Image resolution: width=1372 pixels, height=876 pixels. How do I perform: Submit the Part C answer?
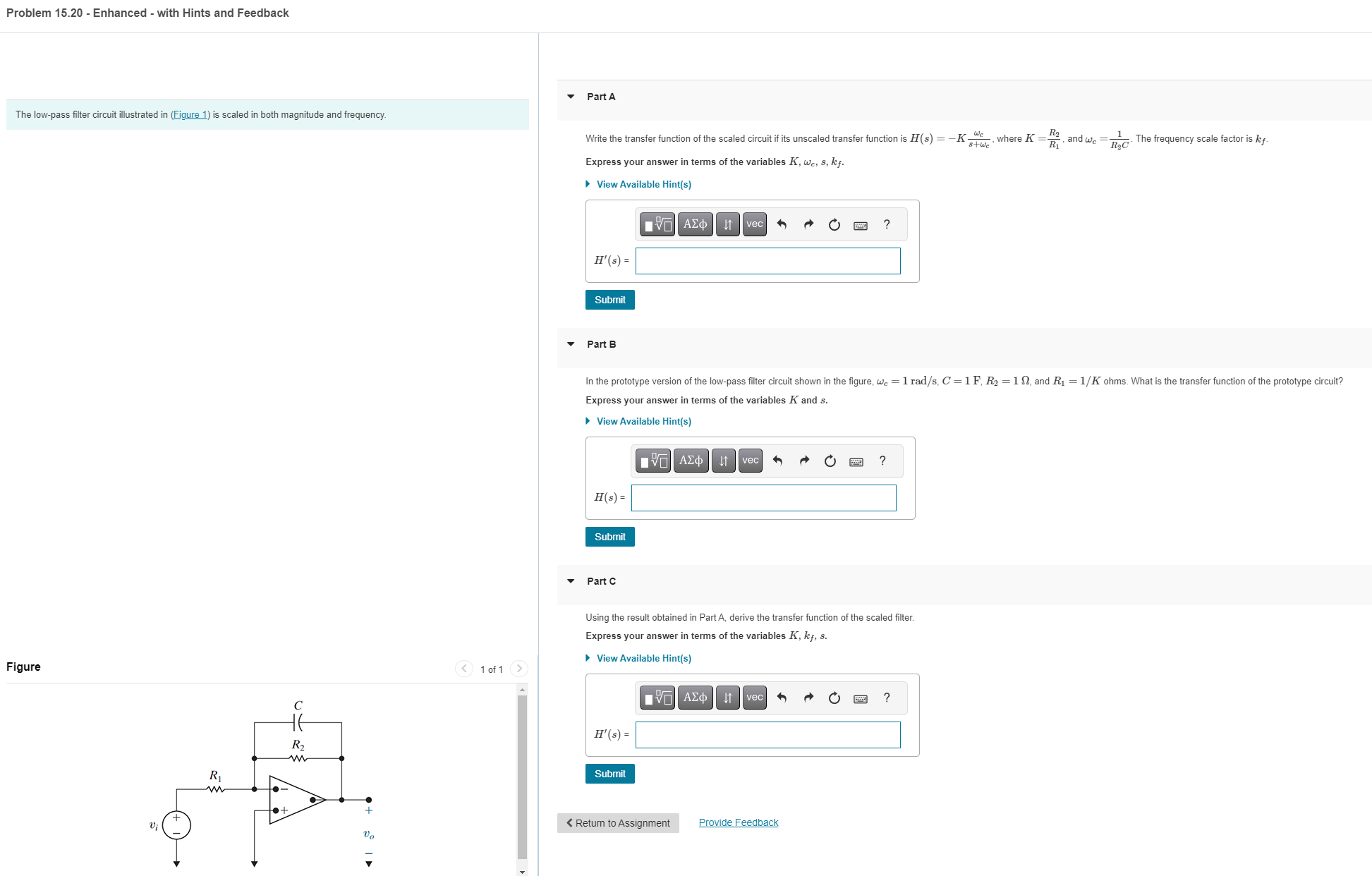(609, 774)
